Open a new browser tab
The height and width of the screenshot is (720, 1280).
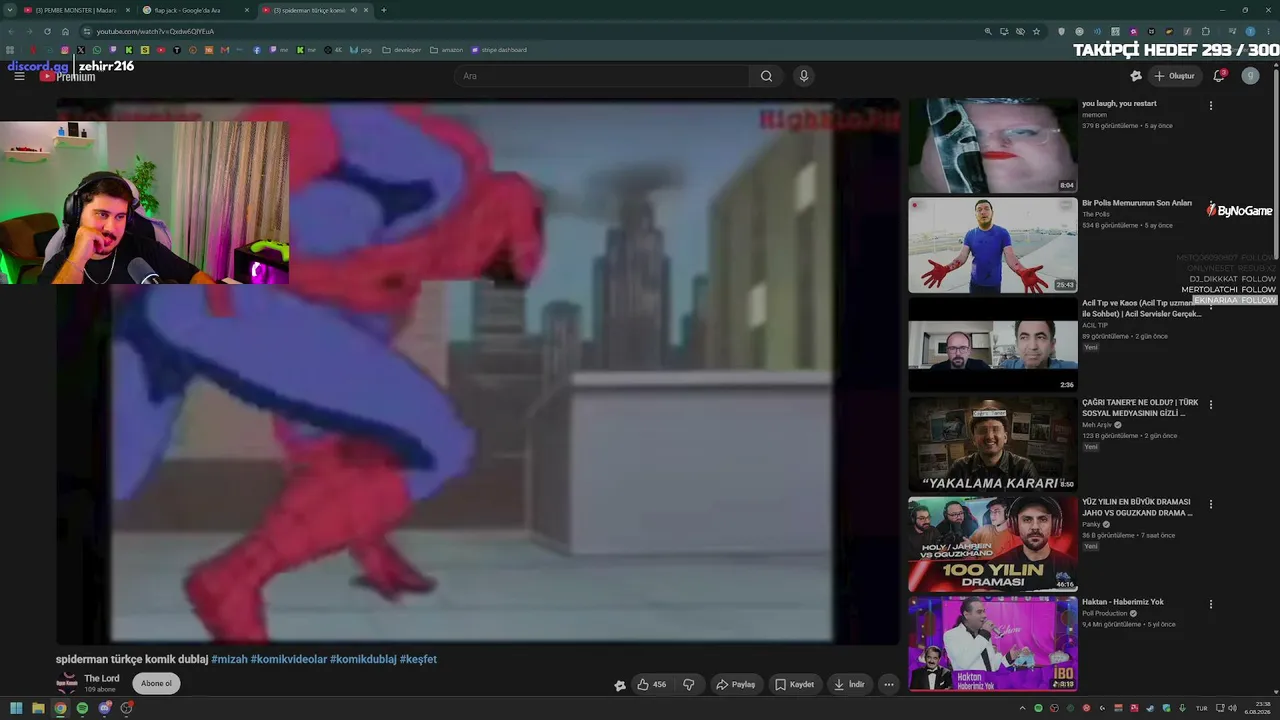coord(384,10)
